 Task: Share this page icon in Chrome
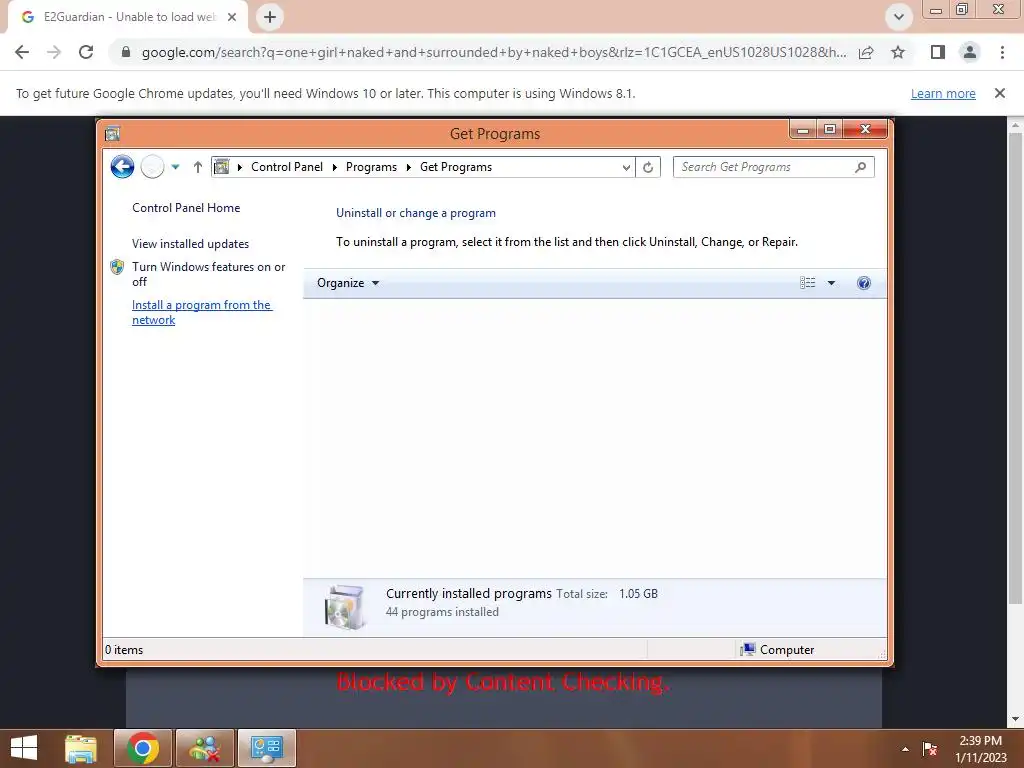pos(866,52)
